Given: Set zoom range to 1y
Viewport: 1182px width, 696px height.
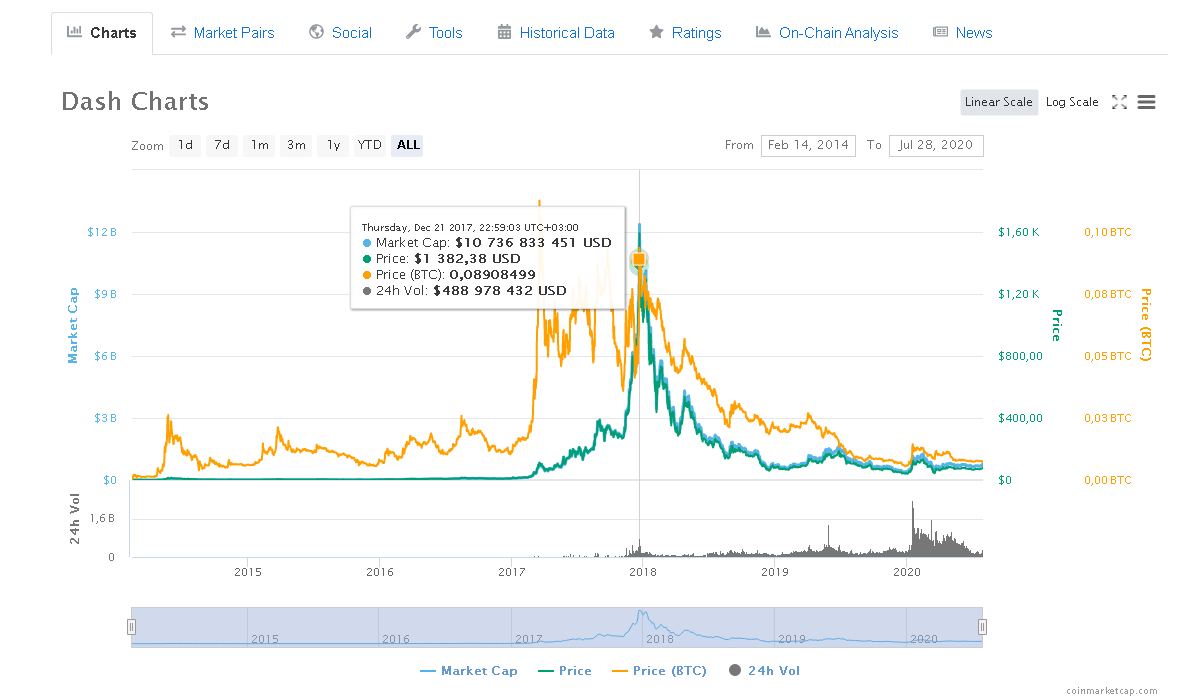Looking at the screenshot, I should [x=333, y=145].
